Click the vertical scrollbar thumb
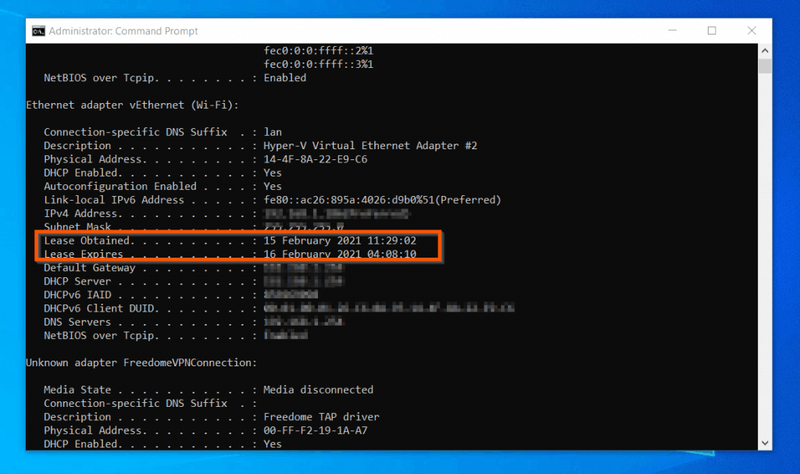 coord(764,66)
